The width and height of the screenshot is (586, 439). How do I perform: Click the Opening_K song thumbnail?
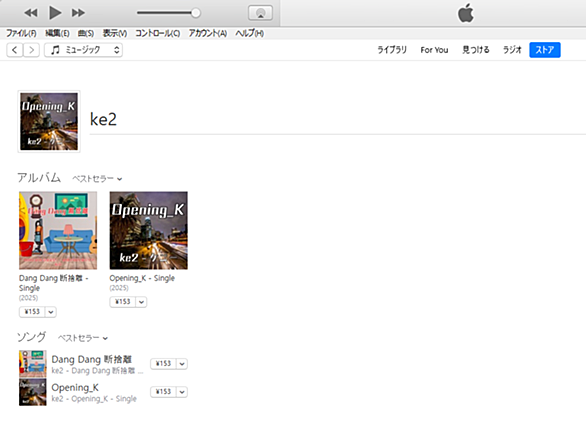pos(33,392)
